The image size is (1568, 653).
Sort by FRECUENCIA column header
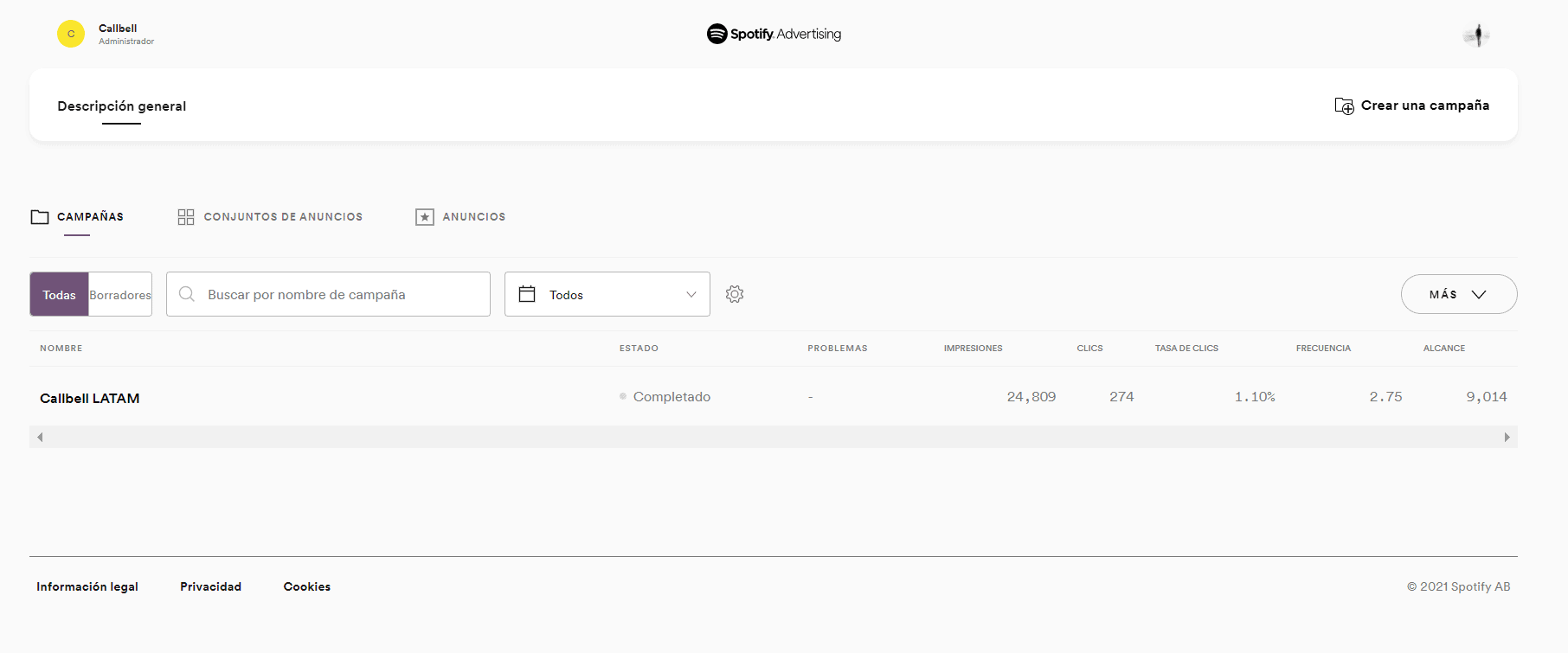click(1323, 349)
